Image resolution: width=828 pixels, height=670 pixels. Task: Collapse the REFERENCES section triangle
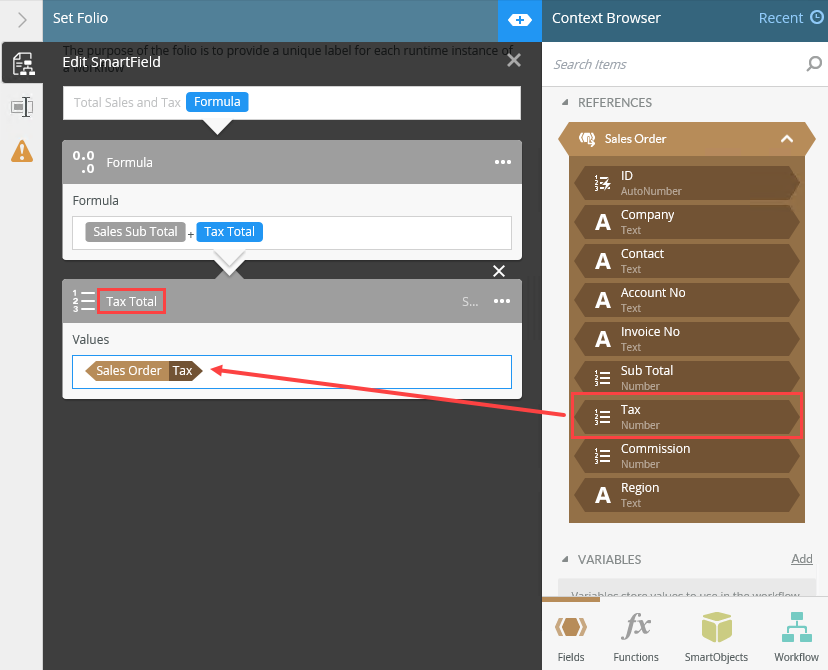pos(565,102)
